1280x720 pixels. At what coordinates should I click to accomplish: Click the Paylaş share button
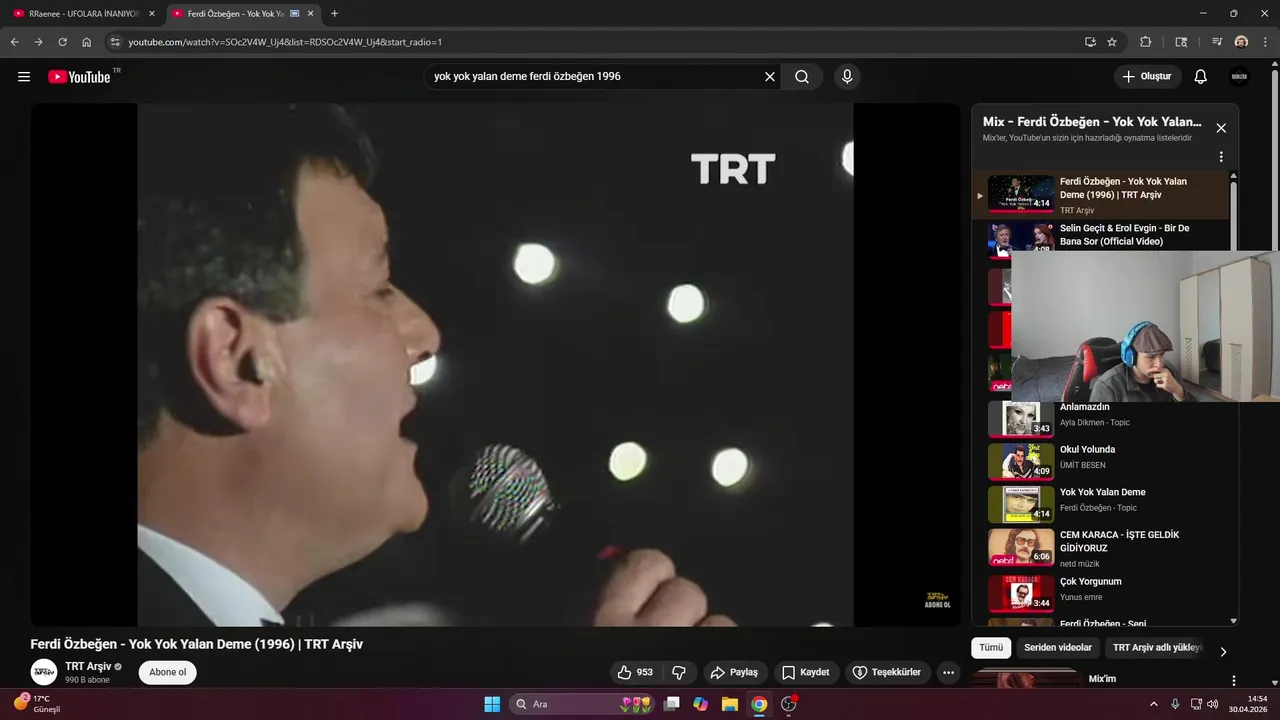tap(736, 672)
